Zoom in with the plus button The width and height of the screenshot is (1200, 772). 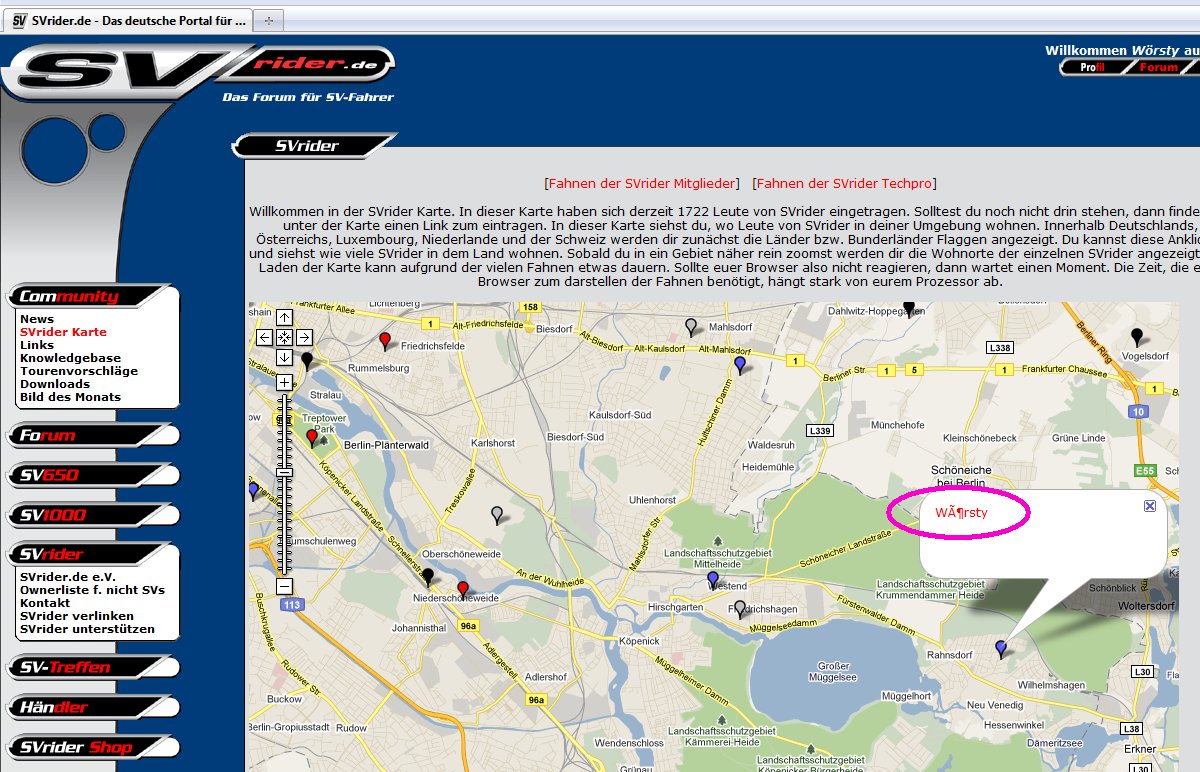(284, 382)
